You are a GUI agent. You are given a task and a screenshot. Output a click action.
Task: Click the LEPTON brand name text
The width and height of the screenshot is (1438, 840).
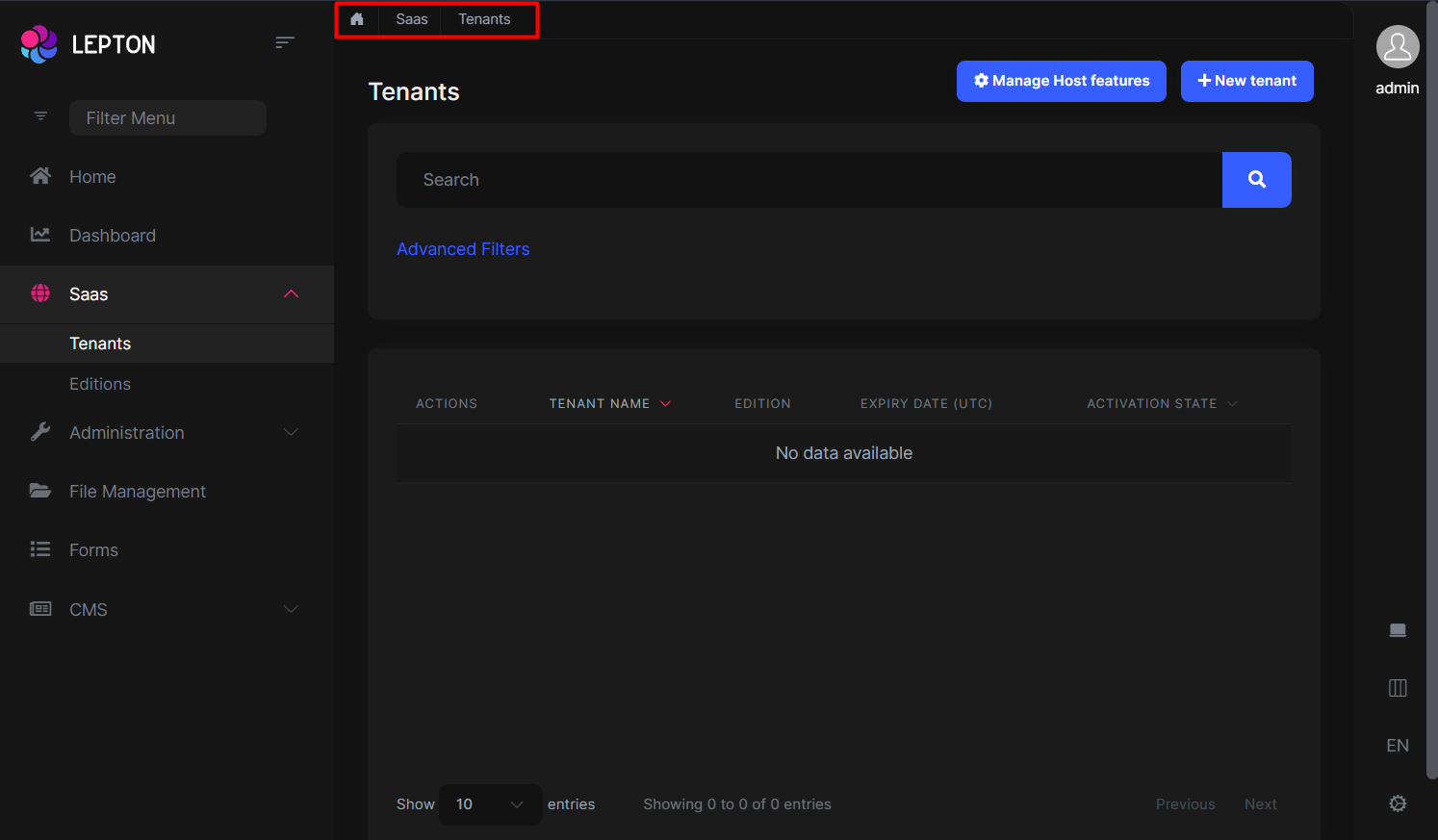[114, 44]
